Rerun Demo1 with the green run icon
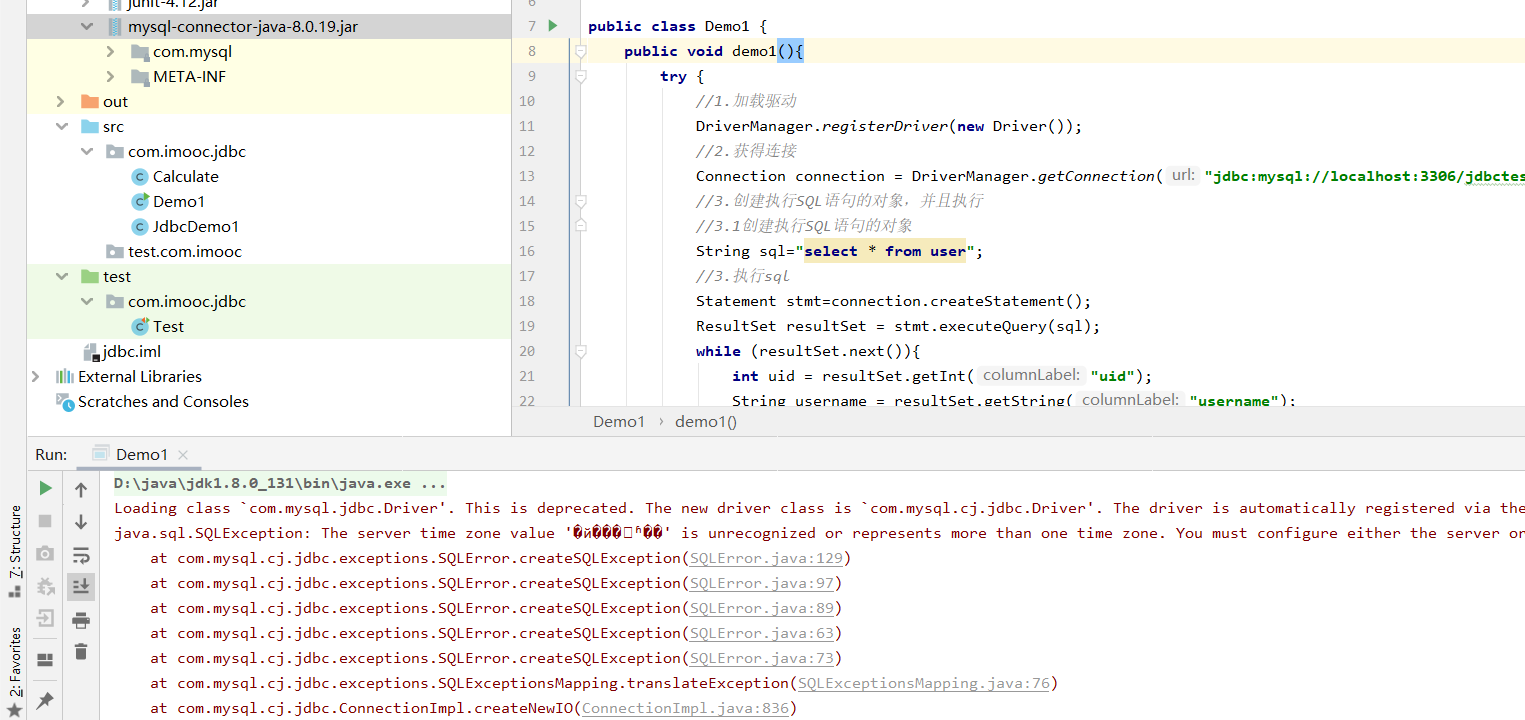 pos(45,488)
